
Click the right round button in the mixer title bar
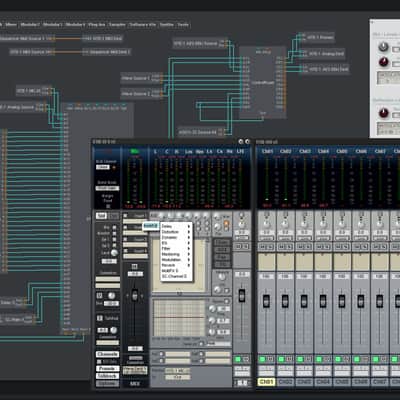coord(247,142)
